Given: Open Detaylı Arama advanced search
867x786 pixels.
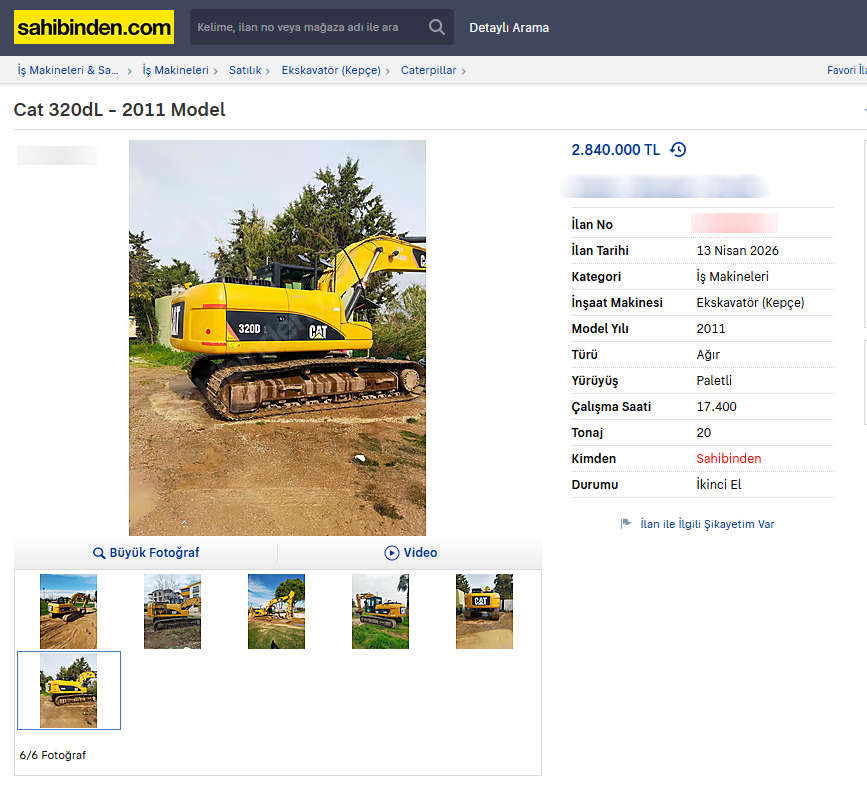Looking at the screenshot, I should (509, 28).
